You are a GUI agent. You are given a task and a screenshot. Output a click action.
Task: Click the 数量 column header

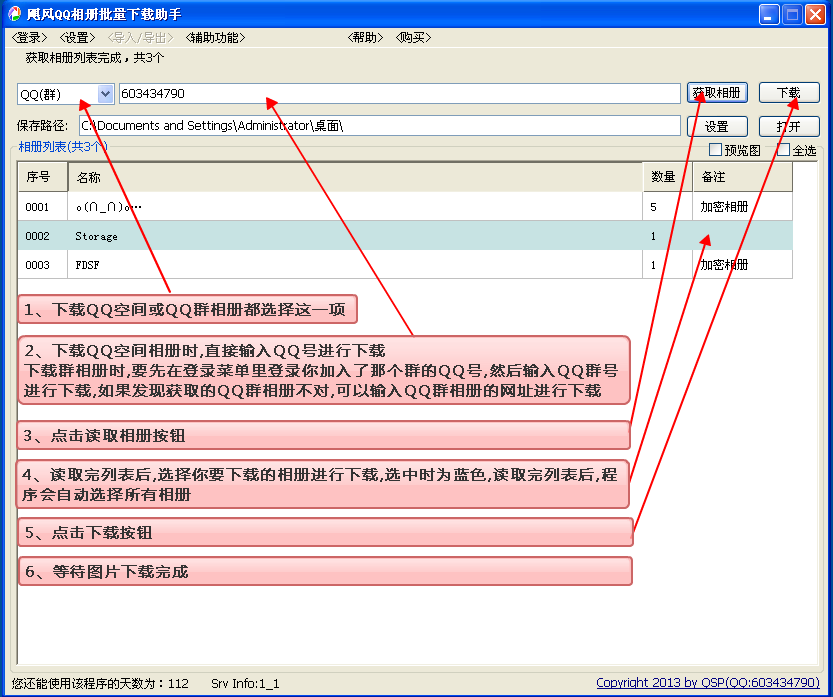pyautogui.click(x=667, y=177)
